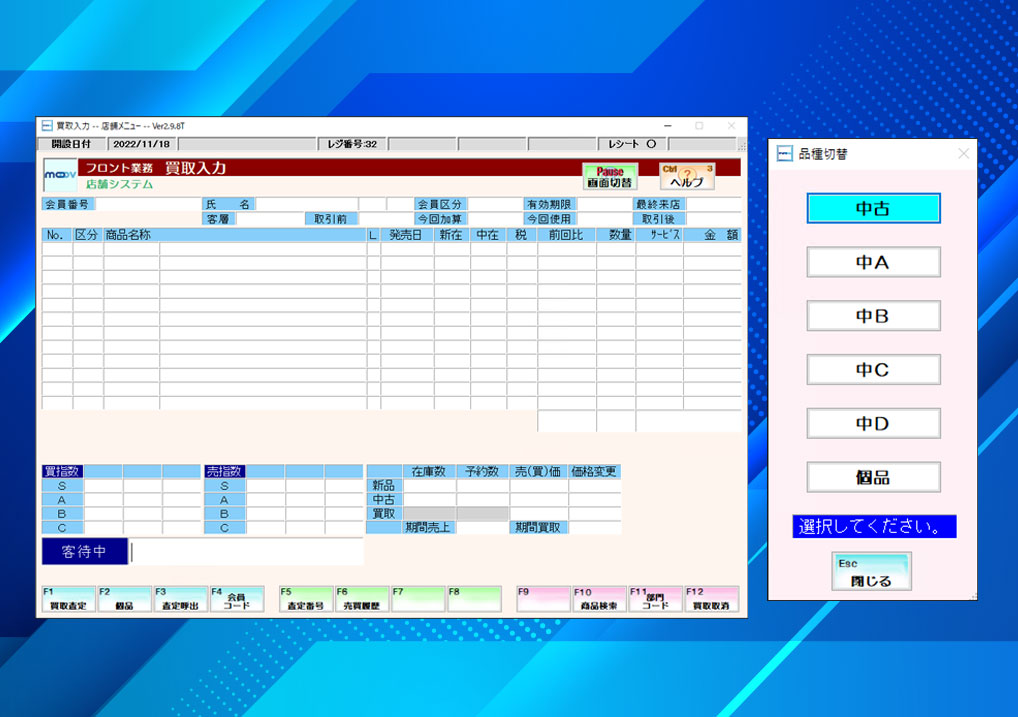The width and height of the screenshot is (1018, 717).
Task: Click the 取引前 label
Action: click(331, 219)
